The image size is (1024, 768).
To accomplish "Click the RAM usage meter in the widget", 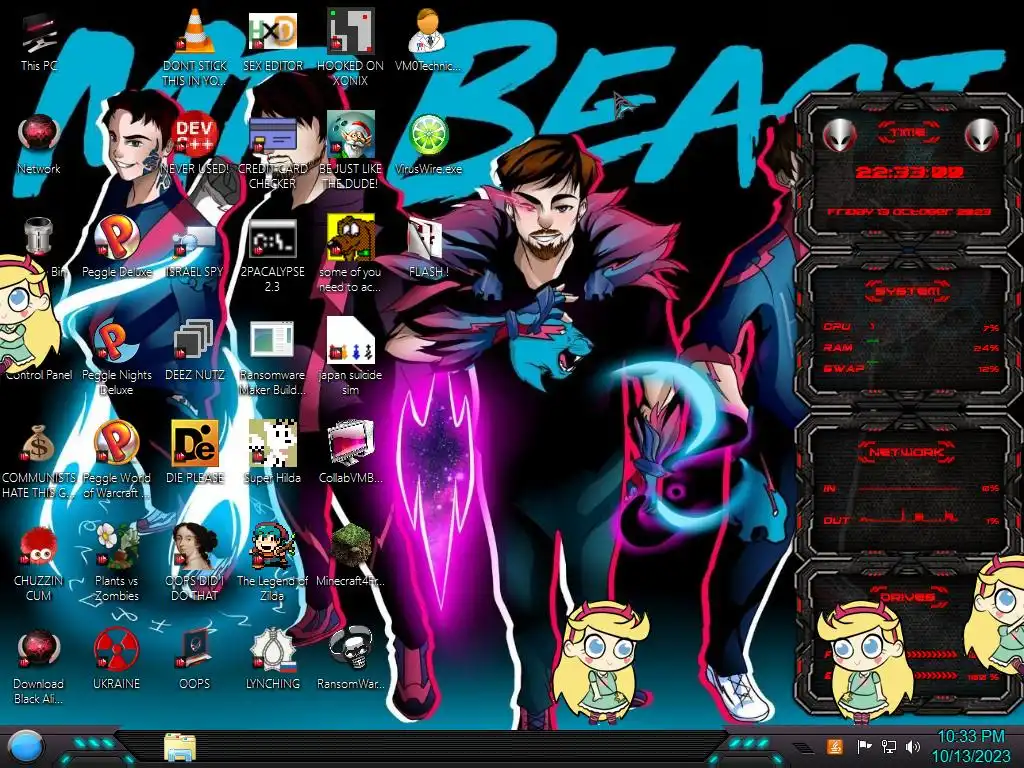I will pyautogui.click(x=910, y=347).
